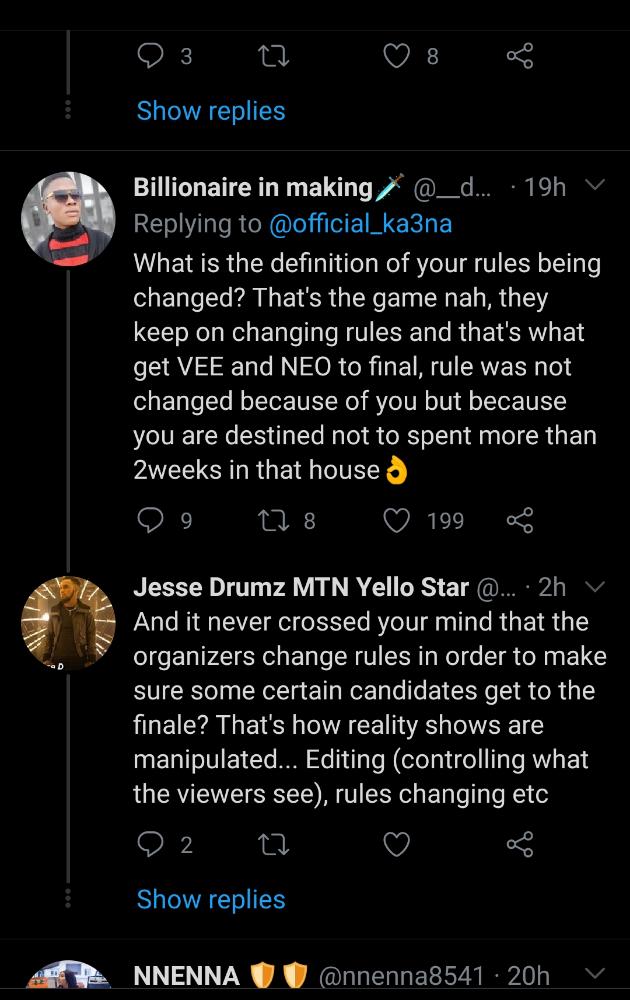The height and width of the screenshot is (1000, 630).
Task: Expand options arrow on NNENNA's tweet
Action: (594, 973)
